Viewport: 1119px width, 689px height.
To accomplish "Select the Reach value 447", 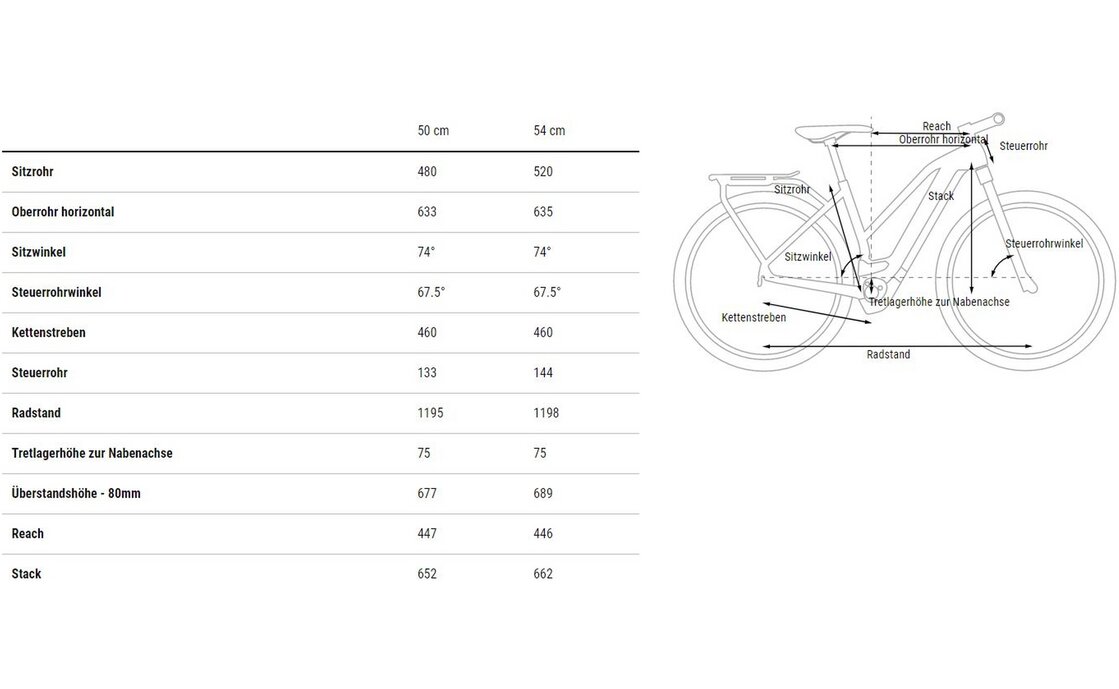I will coord(427,534).
